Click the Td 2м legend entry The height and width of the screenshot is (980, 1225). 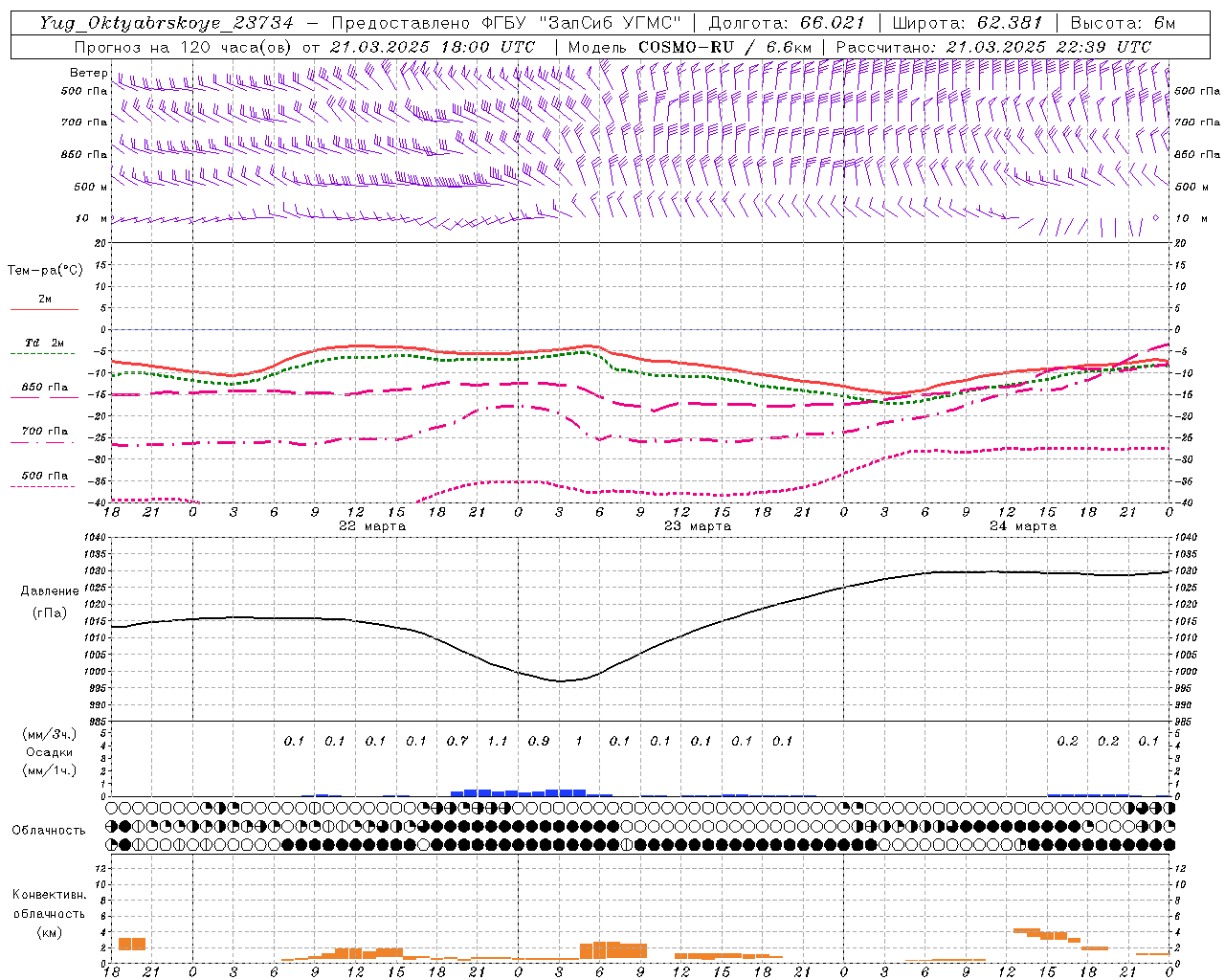tap(44, 346)
